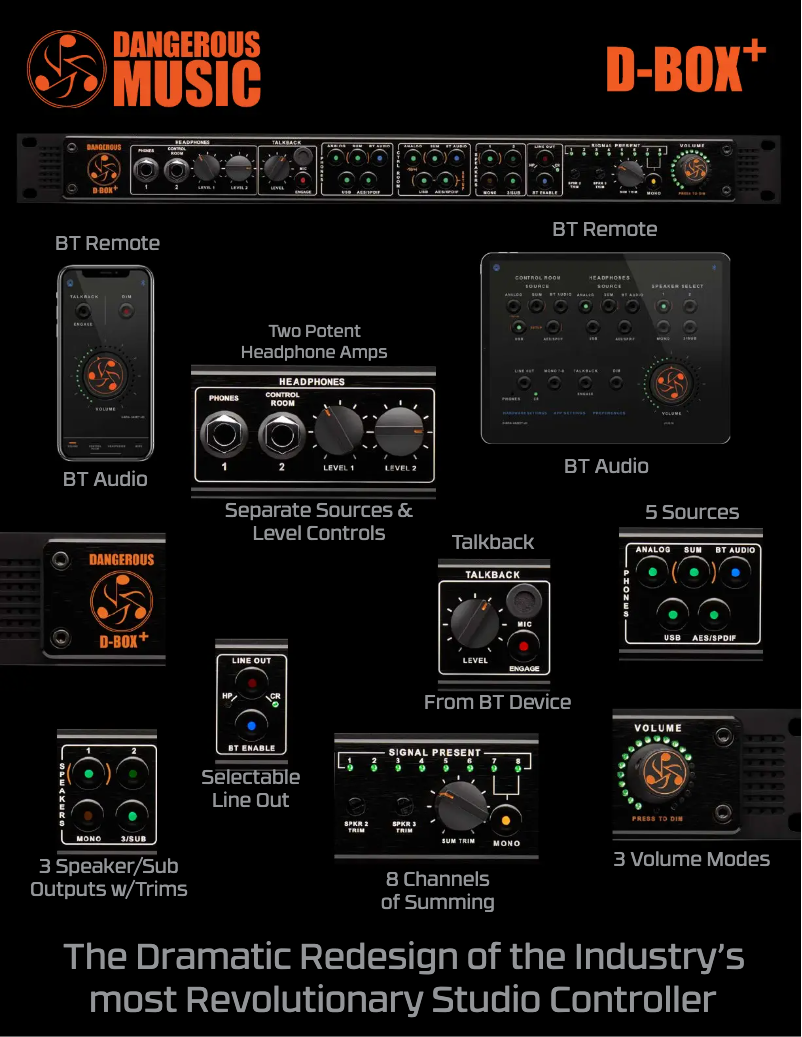The height and width of the screenshot is (1037, 802).
Task: Toggle the yellow MONO button in summing closeup
Action: (507, 821)
